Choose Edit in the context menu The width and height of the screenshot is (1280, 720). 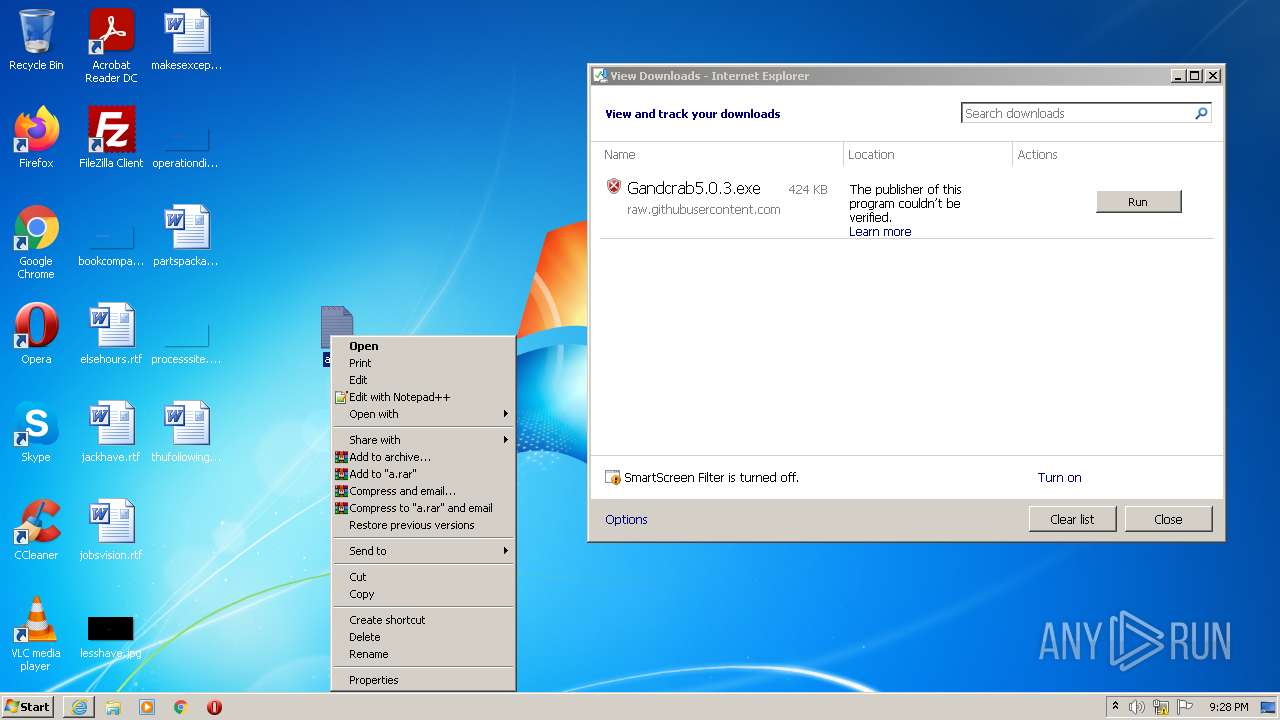[x=423, y=380]
